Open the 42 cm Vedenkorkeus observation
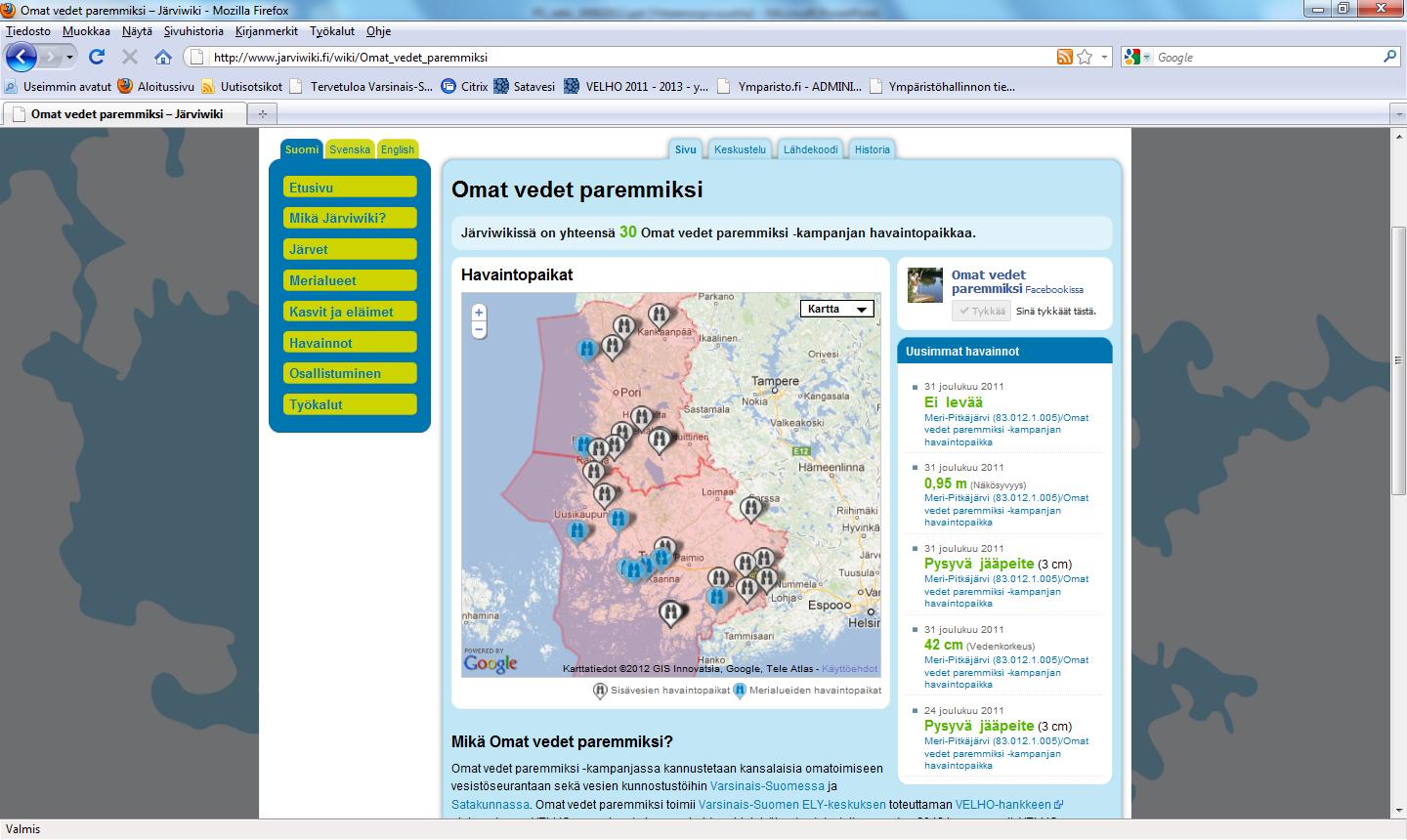1407x840 pixels. point(944,645)
